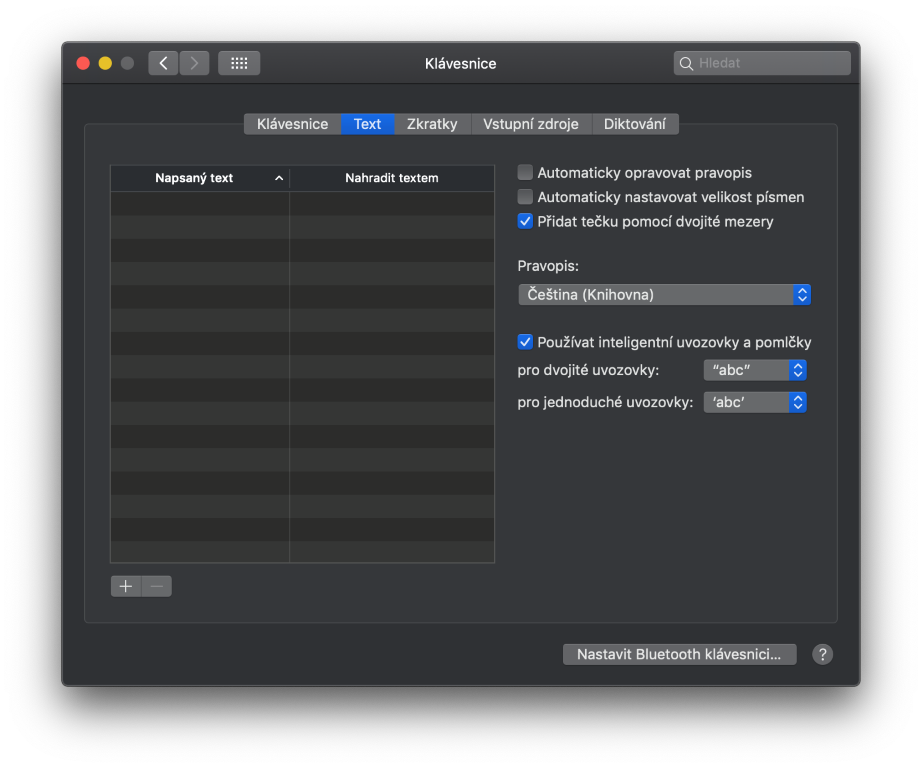Viewport: 922px width, 768px height.
Task: Disable Přidat tečku pomocí dvojité mezery
Action: 526,221
